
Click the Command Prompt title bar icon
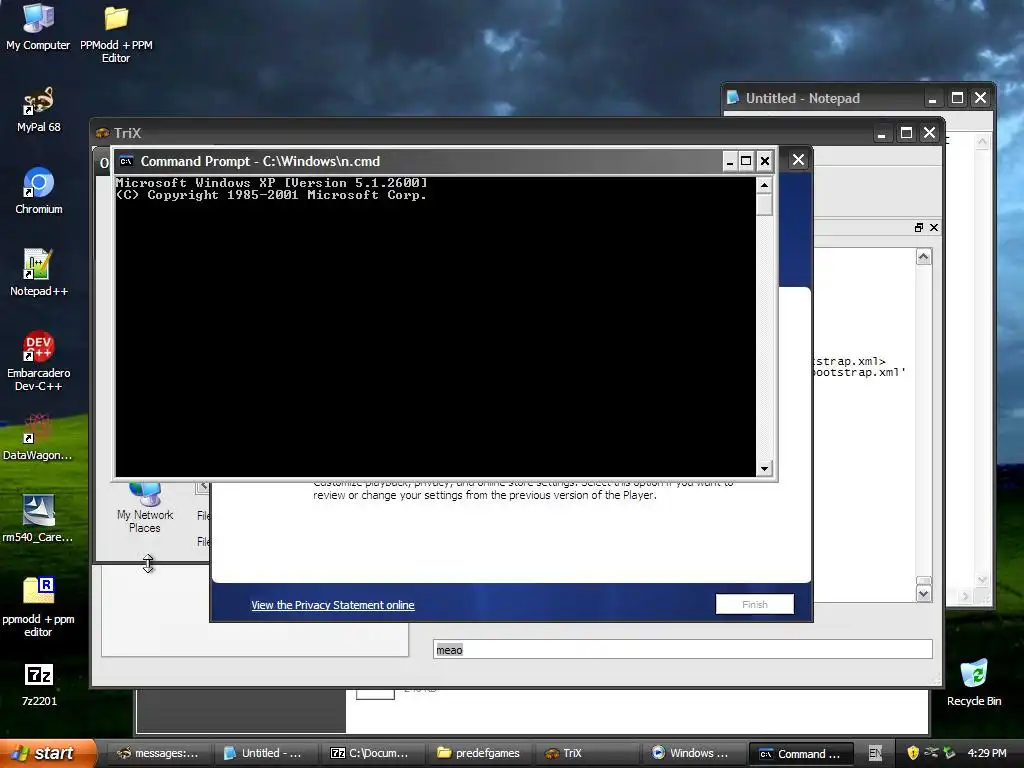[126, 161]
